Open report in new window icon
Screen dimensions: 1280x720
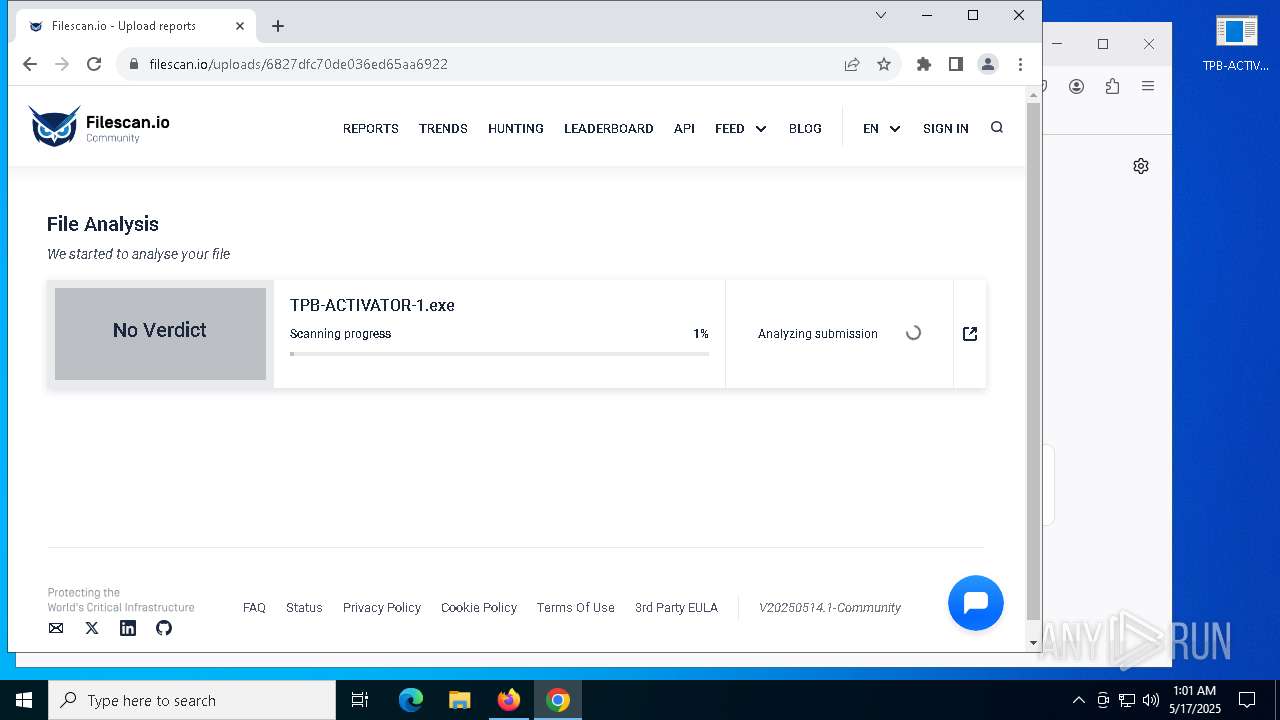point(970,334)
